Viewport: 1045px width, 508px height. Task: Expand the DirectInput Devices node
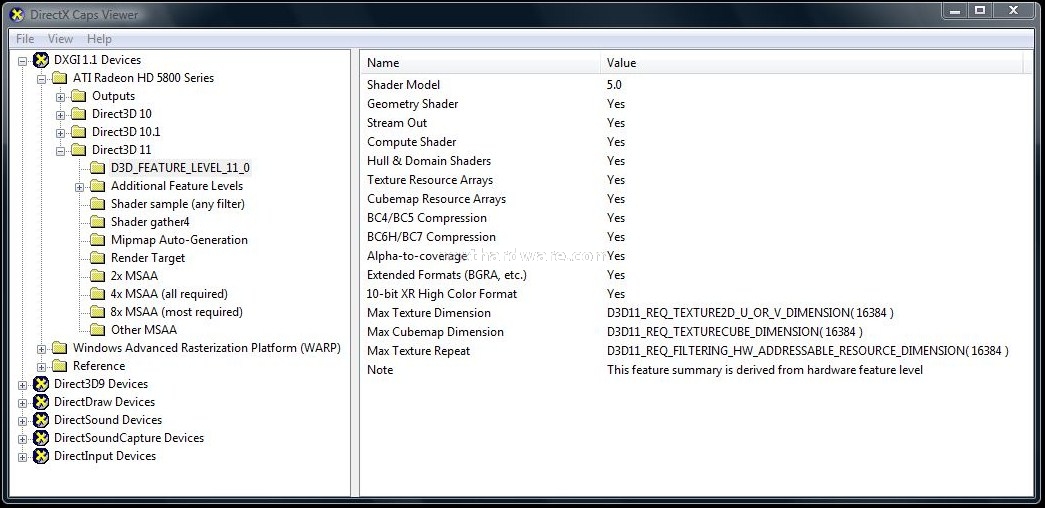(x=23, y=457)
